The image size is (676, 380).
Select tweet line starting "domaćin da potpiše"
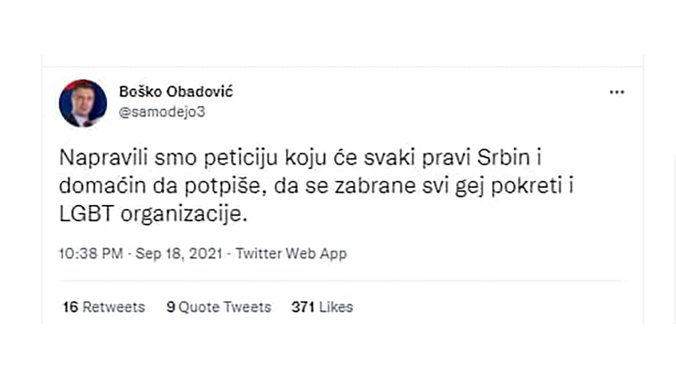coord(316,186)
